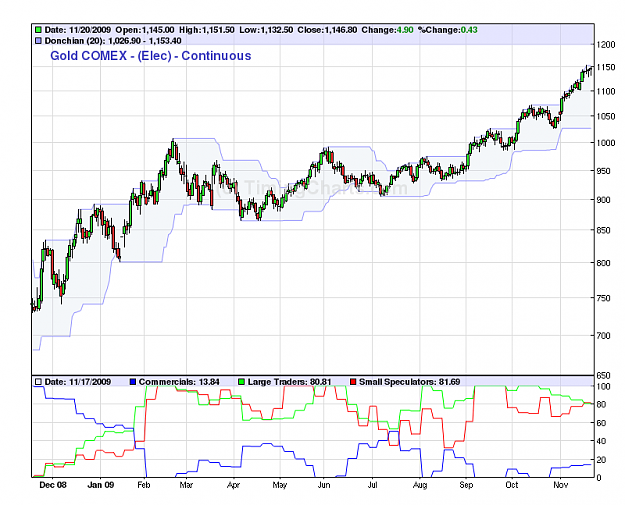625x505 pixels.
Task: Click the 20 indicator axis label
Action: (x=601, y=460)
